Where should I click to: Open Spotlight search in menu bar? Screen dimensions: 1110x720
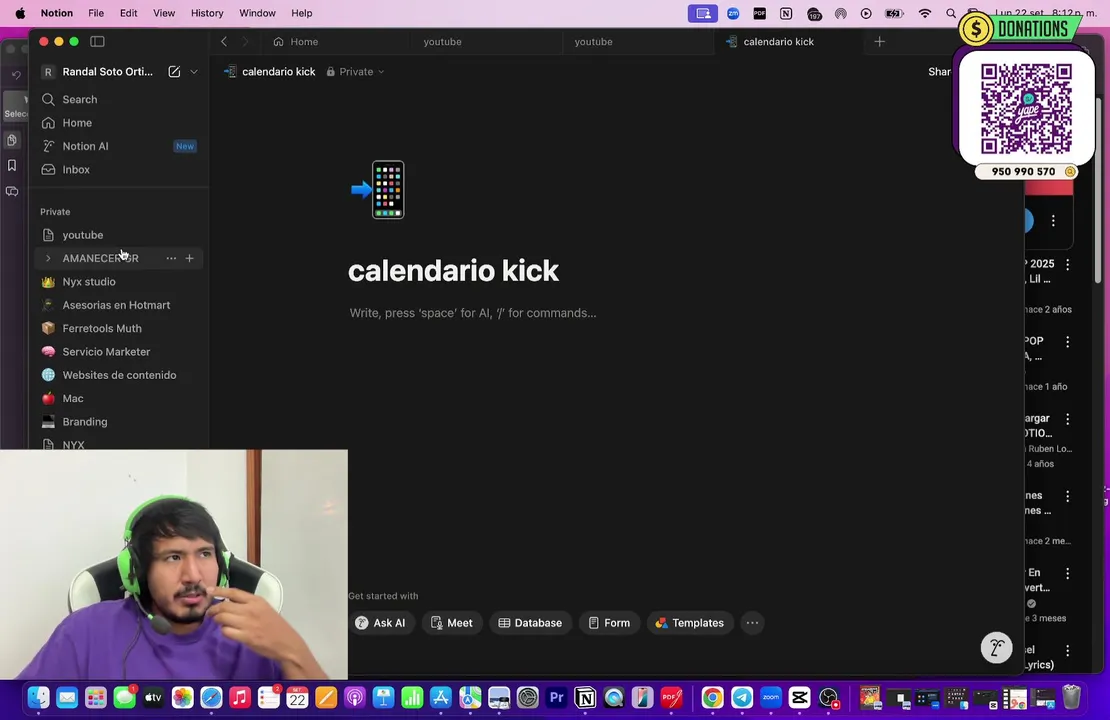pyautogui.click(x=951, y=13)
